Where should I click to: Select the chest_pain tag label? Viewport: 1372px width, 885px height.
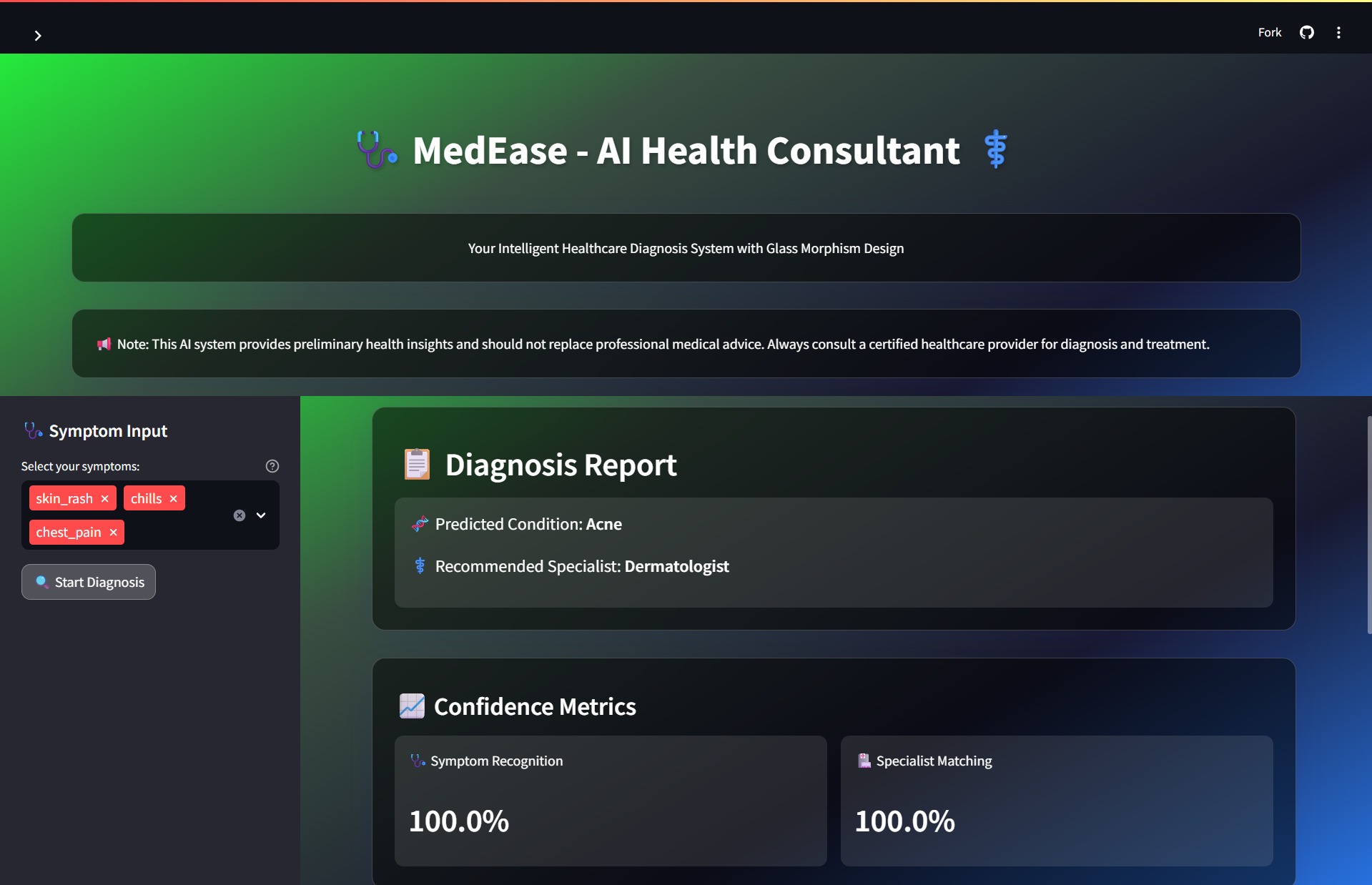(x=69, y=532)
